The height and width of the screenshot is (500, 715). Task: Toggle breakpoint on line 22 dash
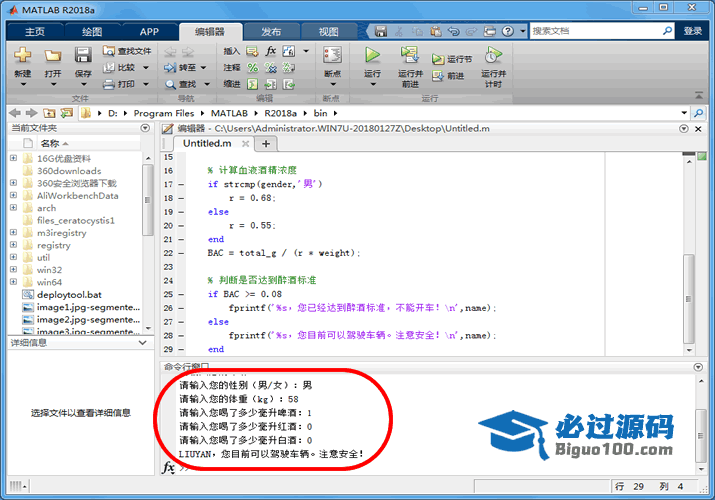click(x=181, y=253)
